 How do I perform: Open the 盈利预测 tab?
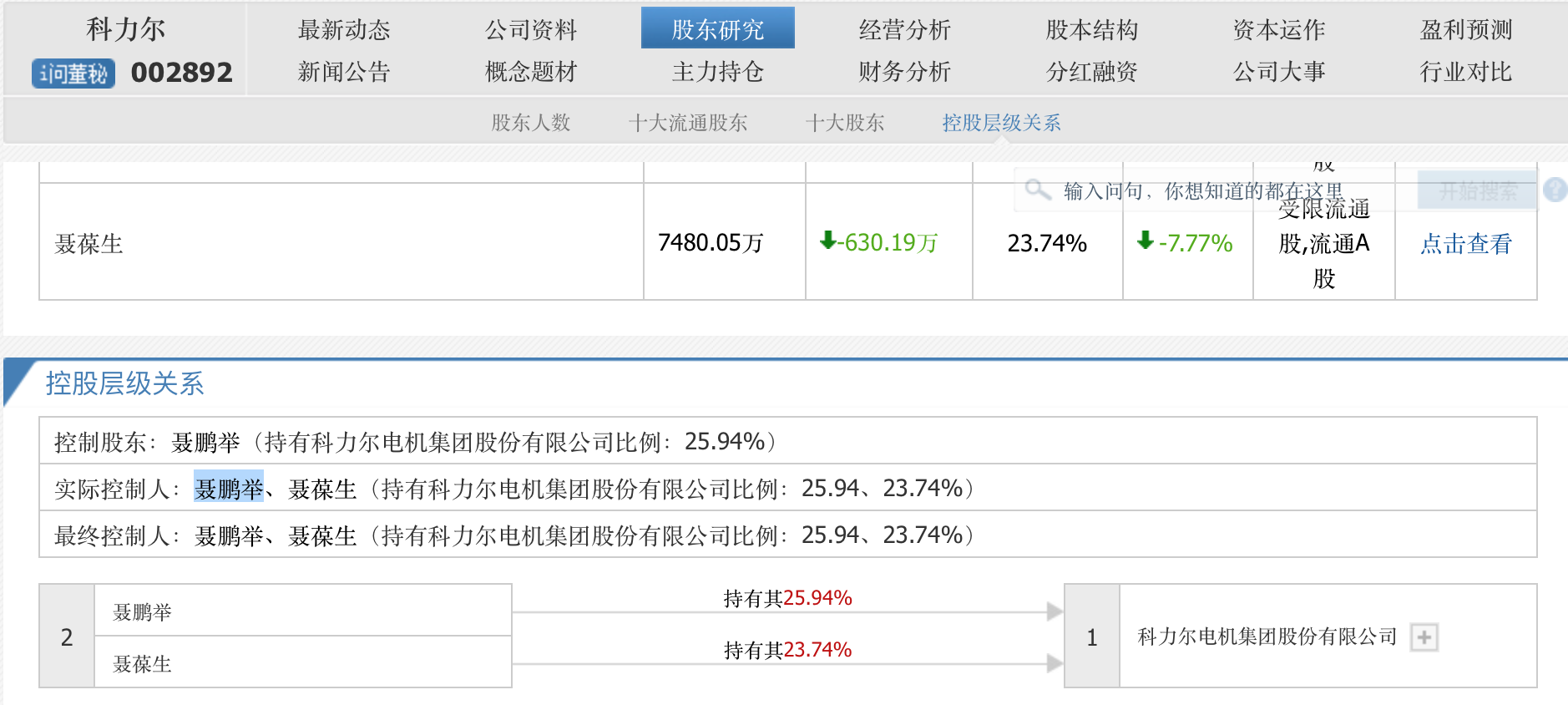tap(1465, 30)
